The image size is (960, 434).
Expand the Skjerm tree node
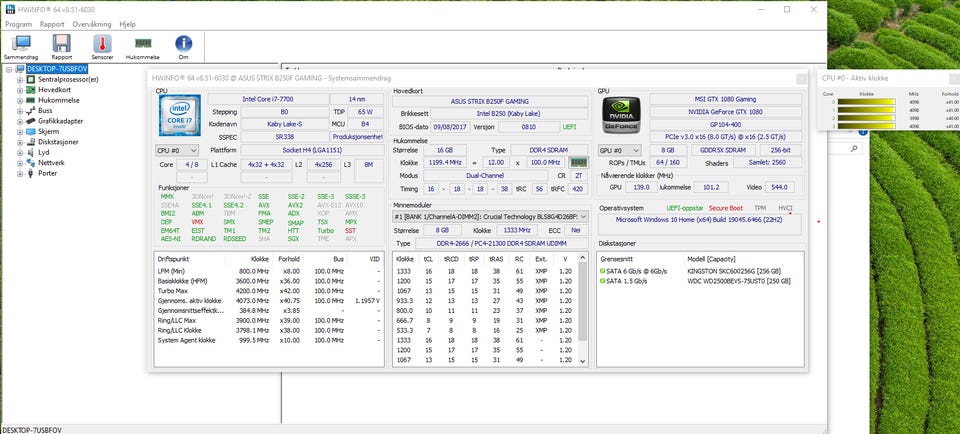pos(20,132)
